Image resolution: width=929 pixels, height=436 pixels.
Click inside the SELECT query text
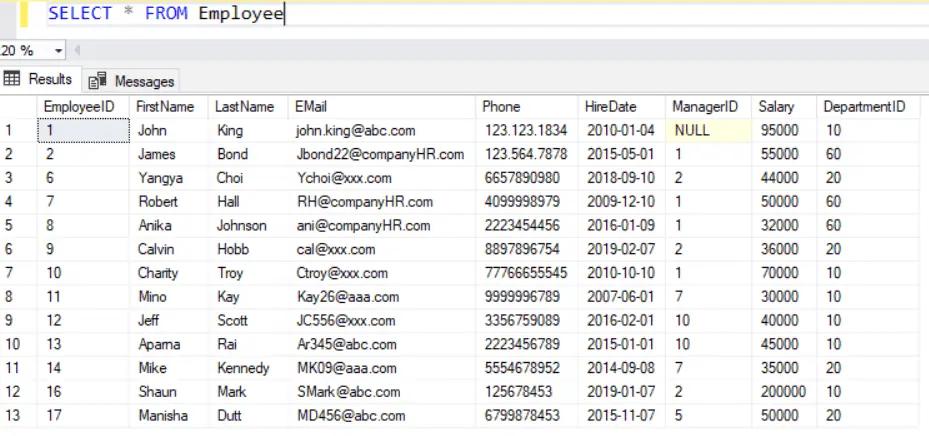pos(165,14)
